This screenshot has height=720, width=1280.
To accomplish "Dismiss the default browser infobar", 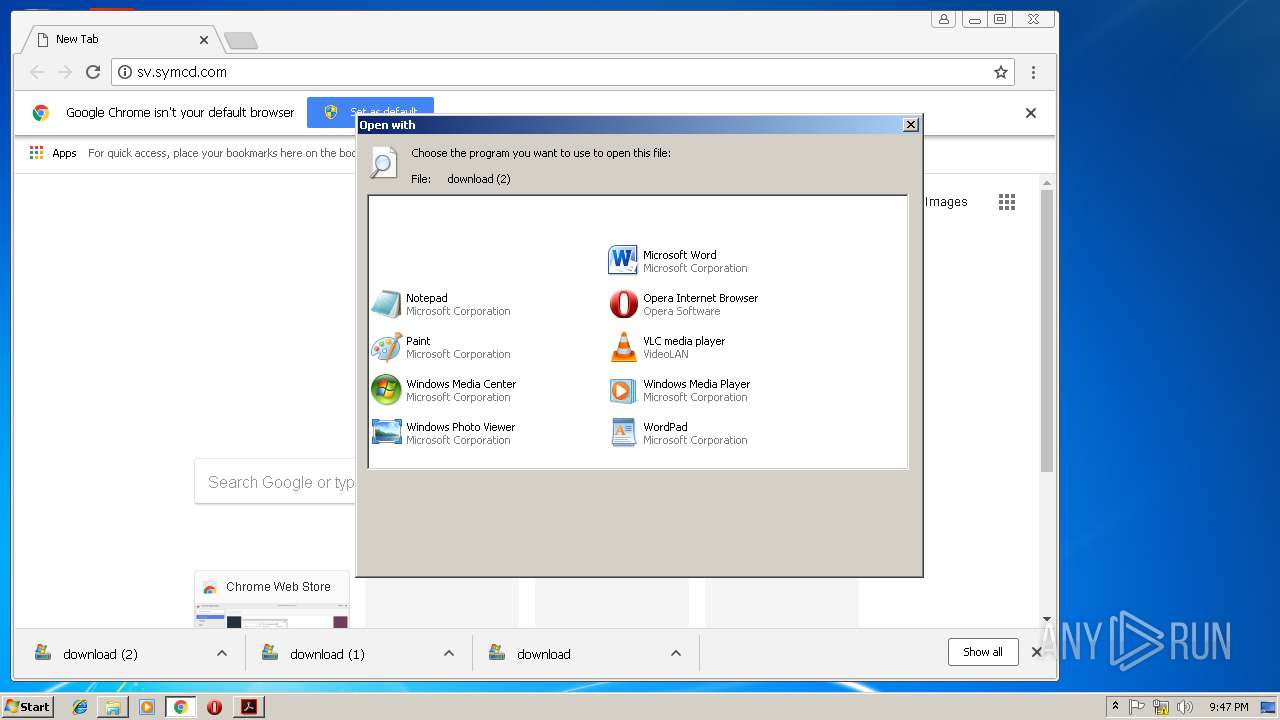I will coord(1031,113).
